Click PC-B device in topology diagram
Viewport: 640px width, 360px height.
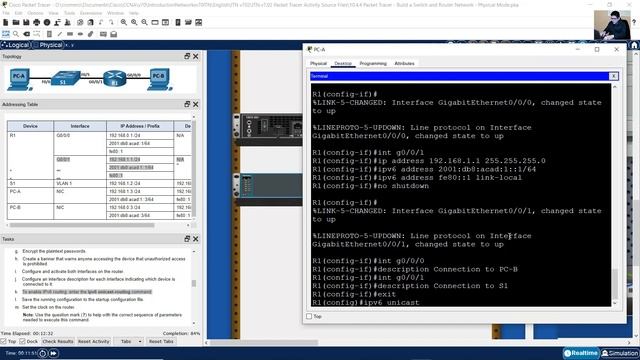pos(159,80)
